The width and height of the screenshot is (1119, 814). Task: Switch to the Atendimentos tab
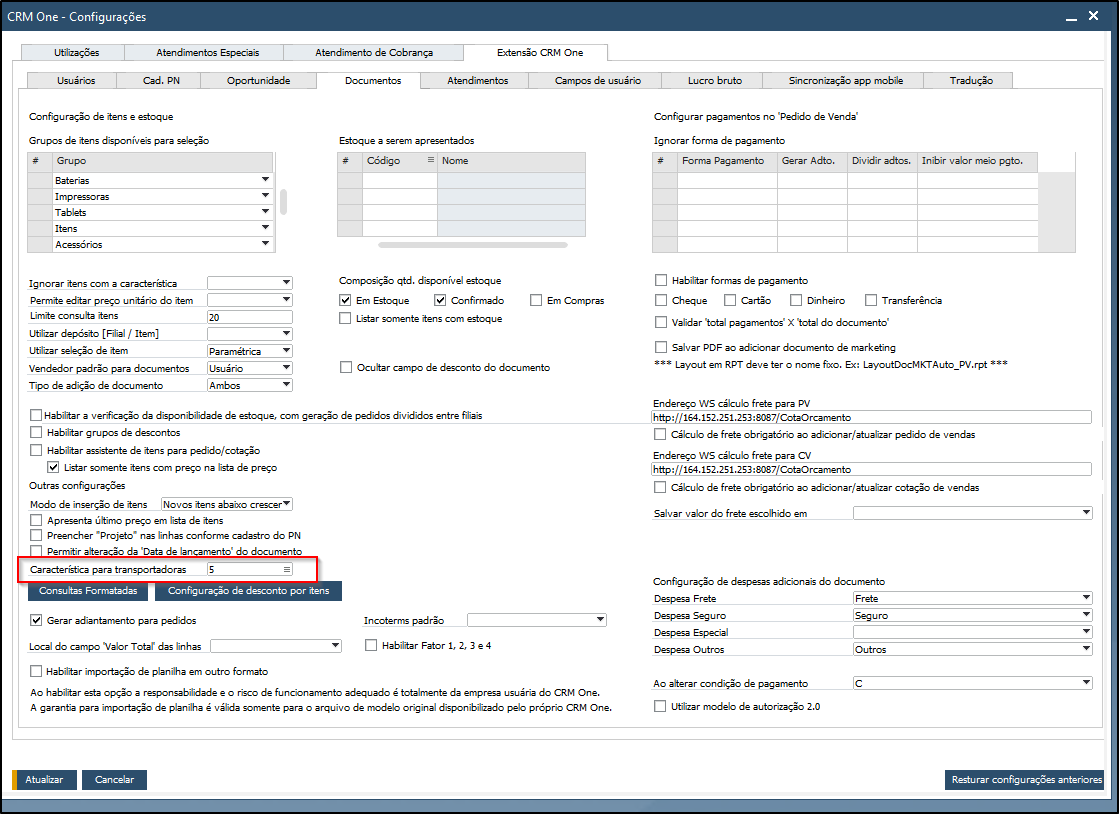point(477,81)
